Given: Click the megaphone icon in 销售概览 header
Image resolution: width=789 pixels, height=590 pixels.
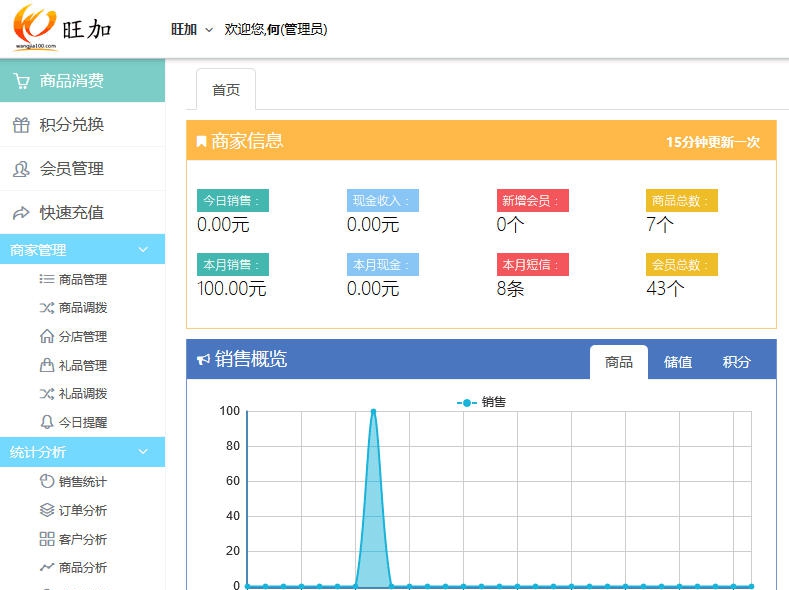Looking at the screenshot, I should (x=203, y=360).
